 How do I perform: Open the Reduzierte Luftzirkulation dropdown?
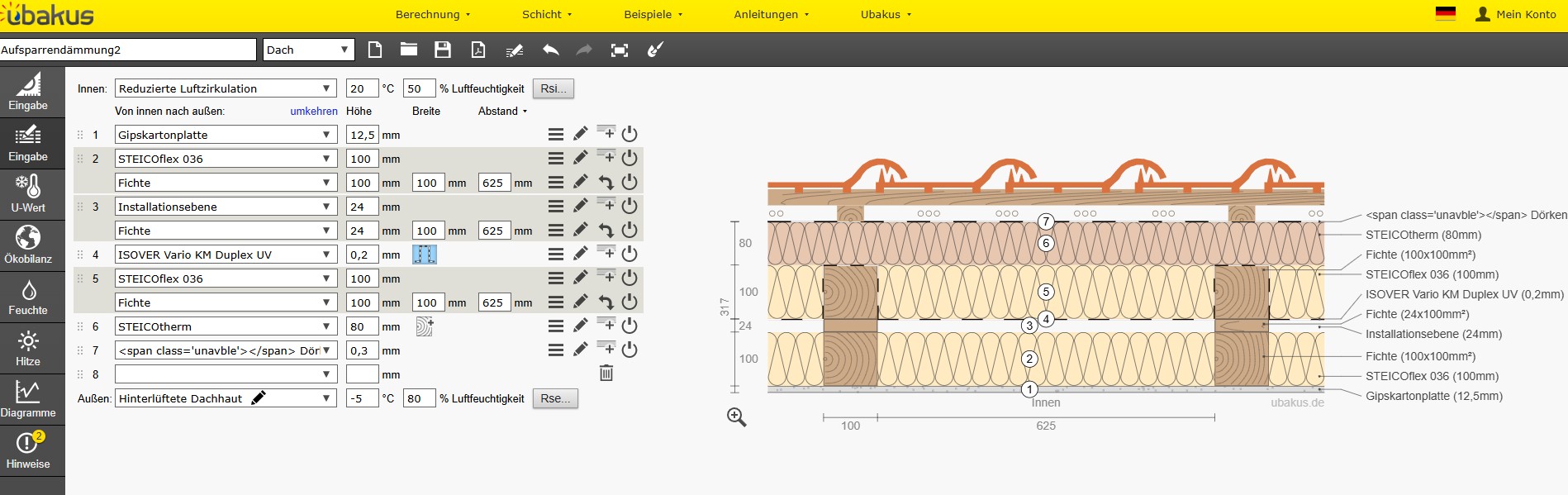click(x=225, y=88)
